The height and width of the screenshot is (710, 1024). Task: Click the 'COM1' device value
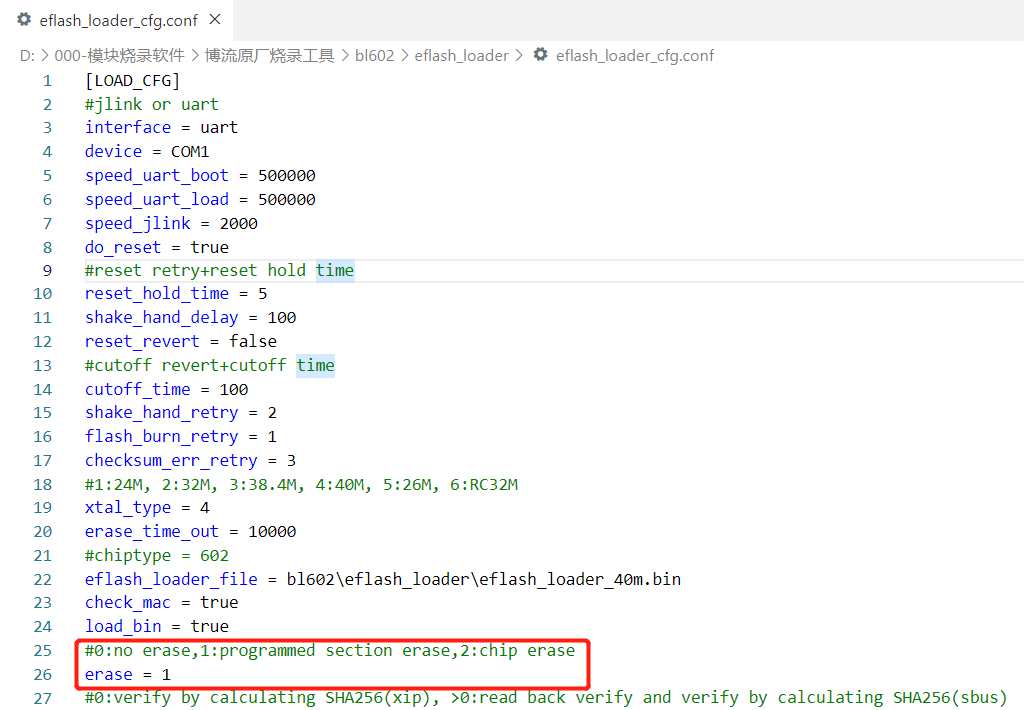click(x=190, y=152)
